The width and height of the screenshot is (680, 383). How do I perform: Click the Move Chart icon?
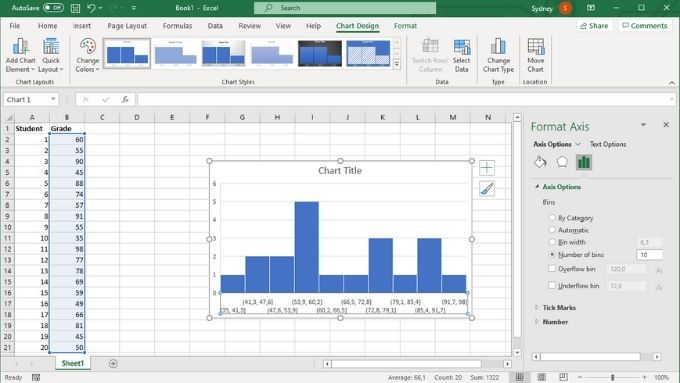click(x=536, y=46)
